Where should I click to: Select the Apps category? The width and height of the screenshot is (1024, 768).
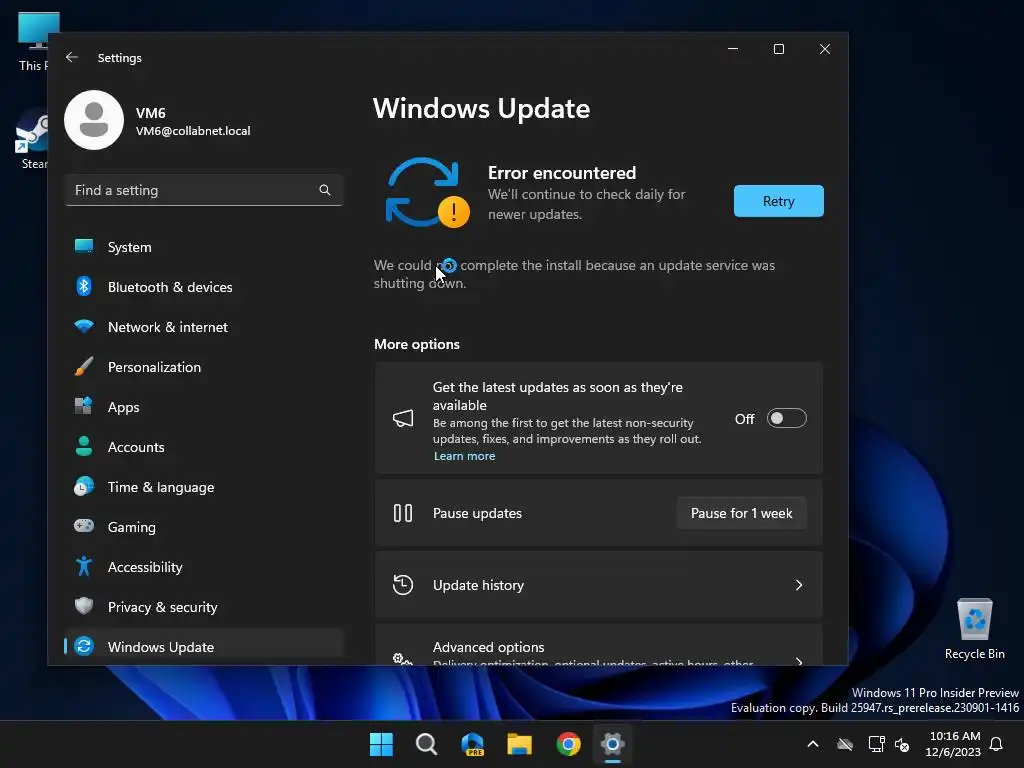pyautogui.click(x=204, y=407)
